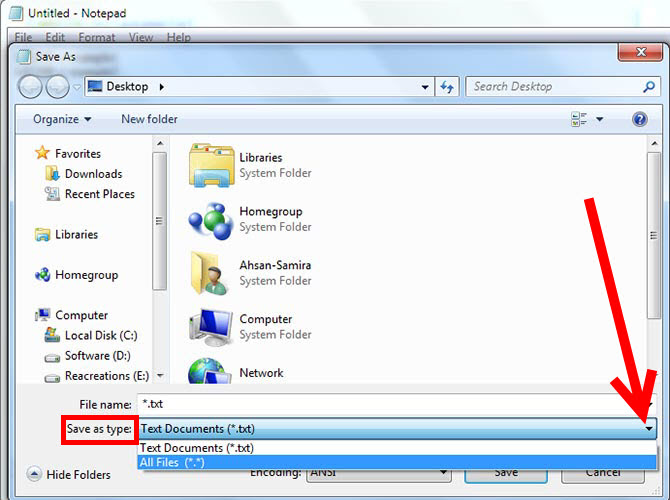Click the search magnifier icon
This screenshot has height=500, width=670.
(x=649, y=87)
